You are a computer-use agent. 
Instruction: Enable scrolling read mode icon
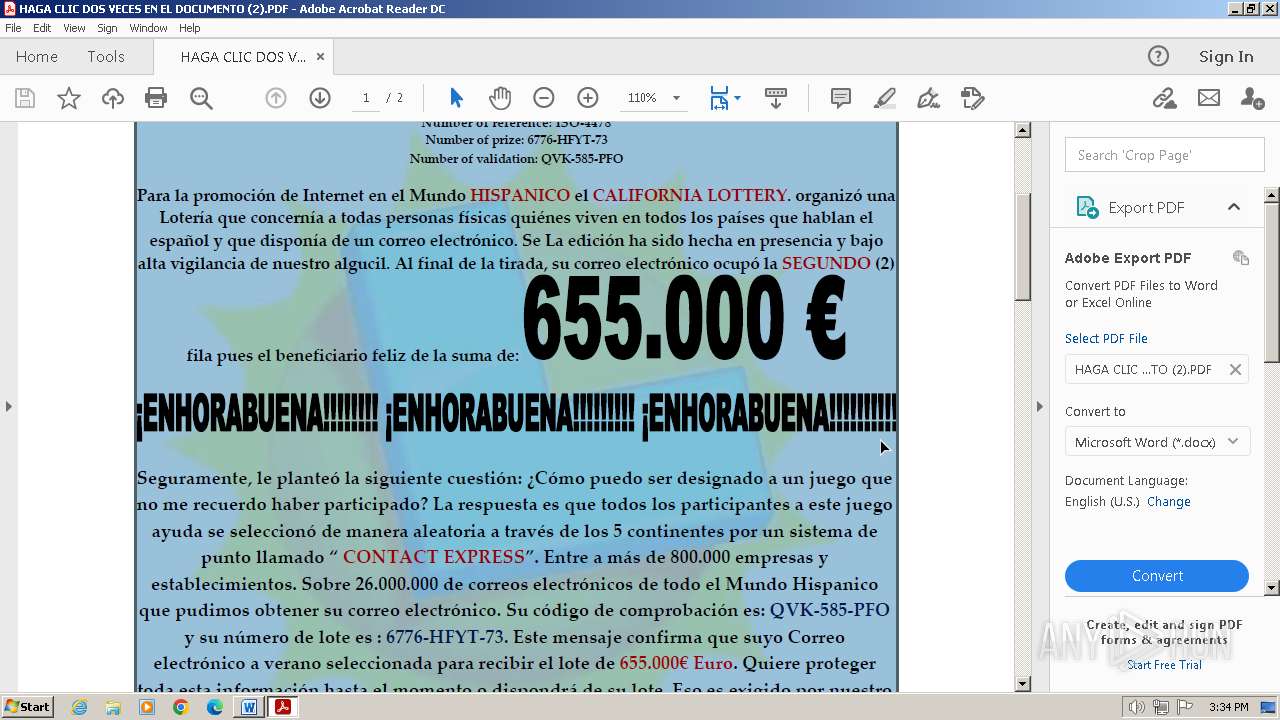coord(776,98)
